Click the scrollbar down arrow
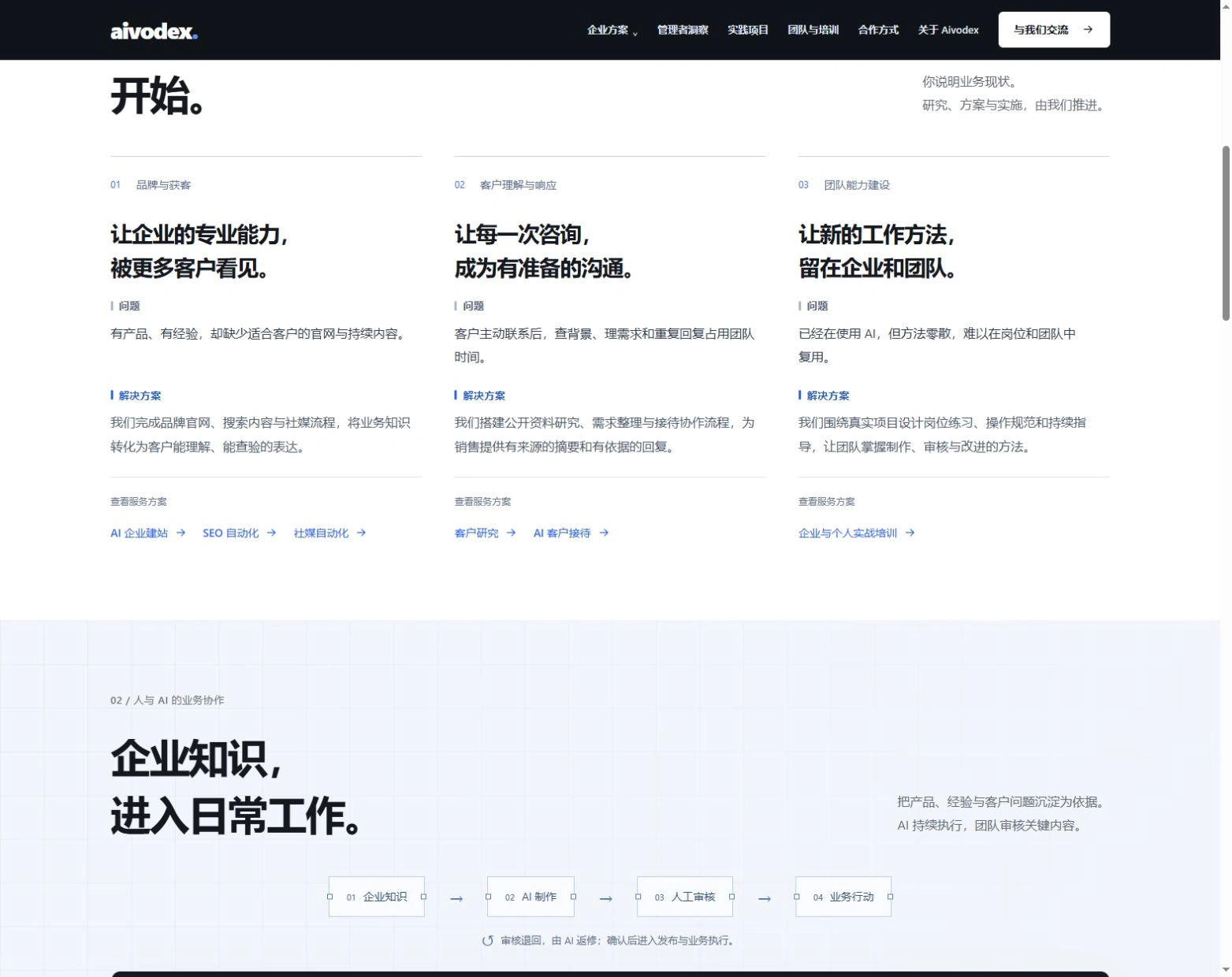Screen dimensions: 1232x977 [1226, 970]
